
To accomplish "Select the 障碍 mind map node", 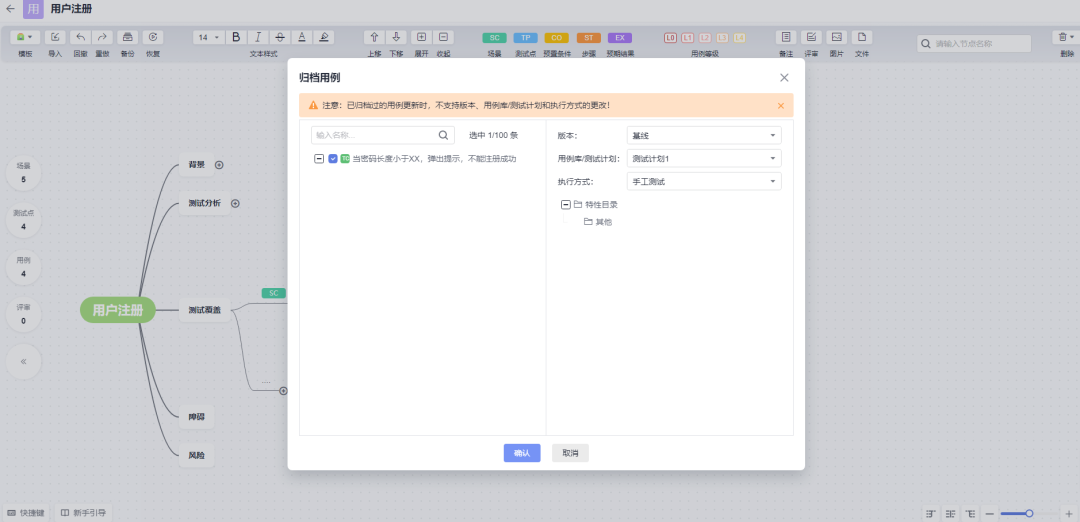I will (x=196, y=417).
